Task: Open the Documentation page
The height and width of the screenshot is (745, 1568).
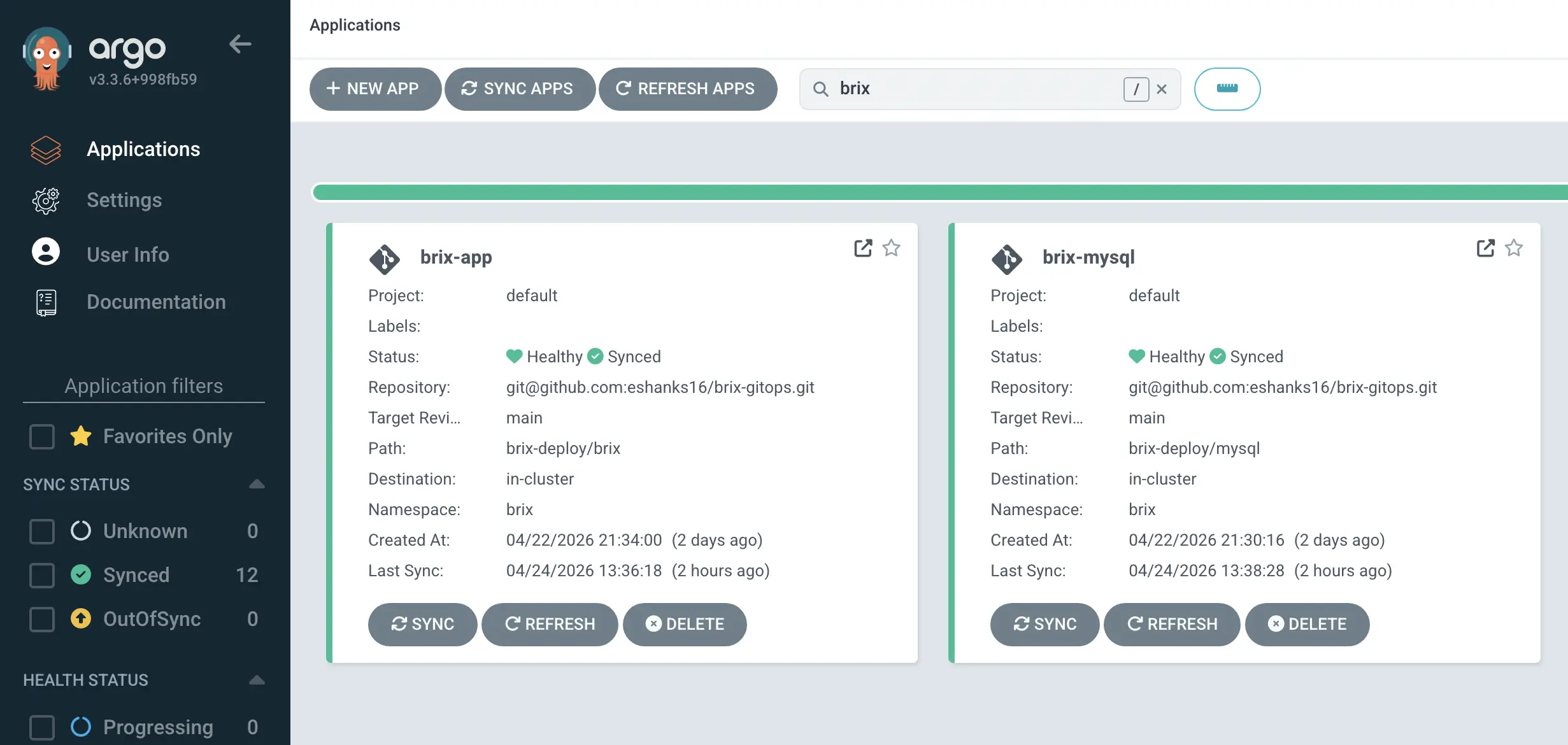Action: [156, 302]
